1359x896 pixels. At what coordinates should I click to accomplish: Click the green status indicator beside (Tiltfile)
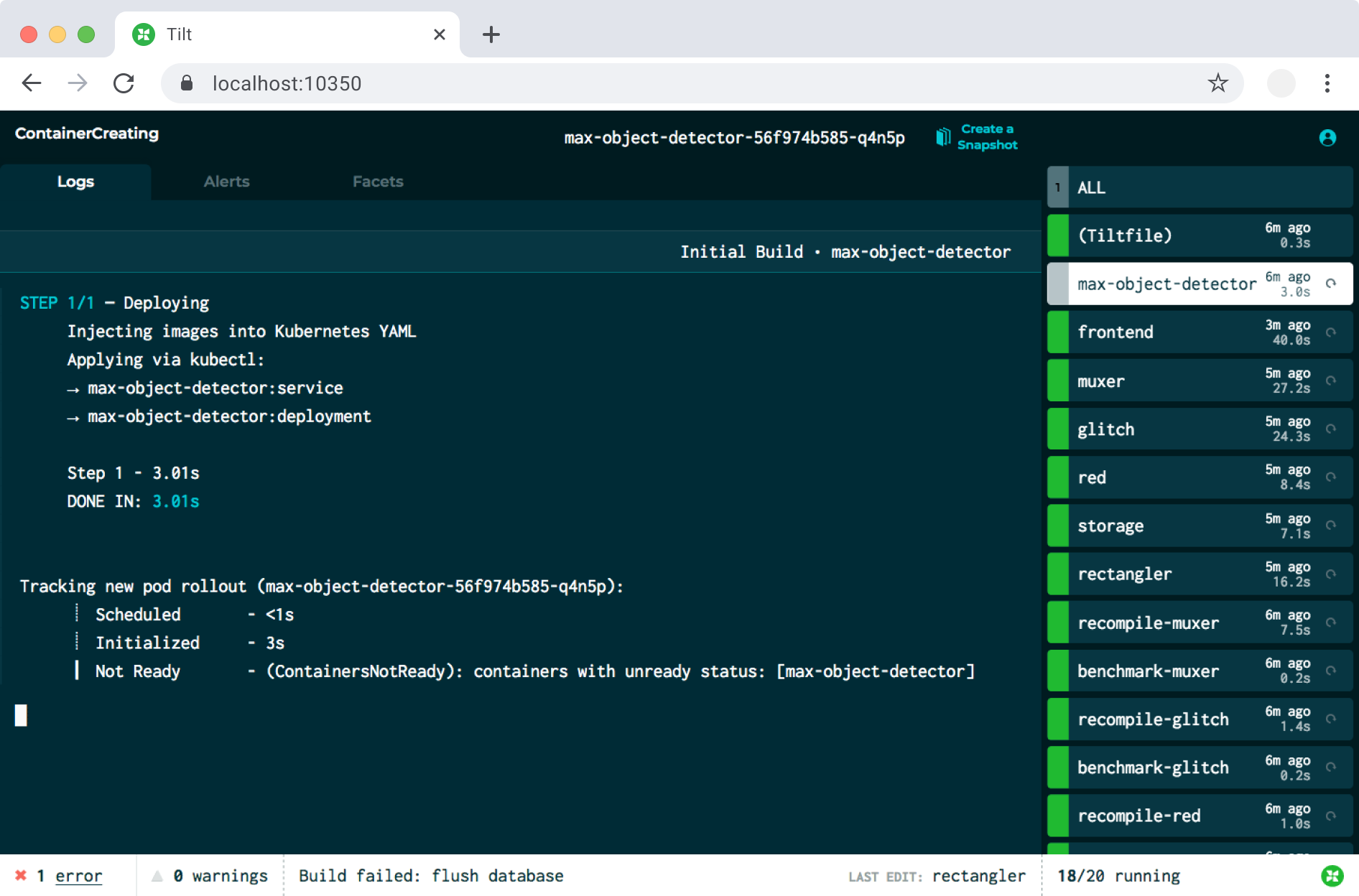[1057, 235]
